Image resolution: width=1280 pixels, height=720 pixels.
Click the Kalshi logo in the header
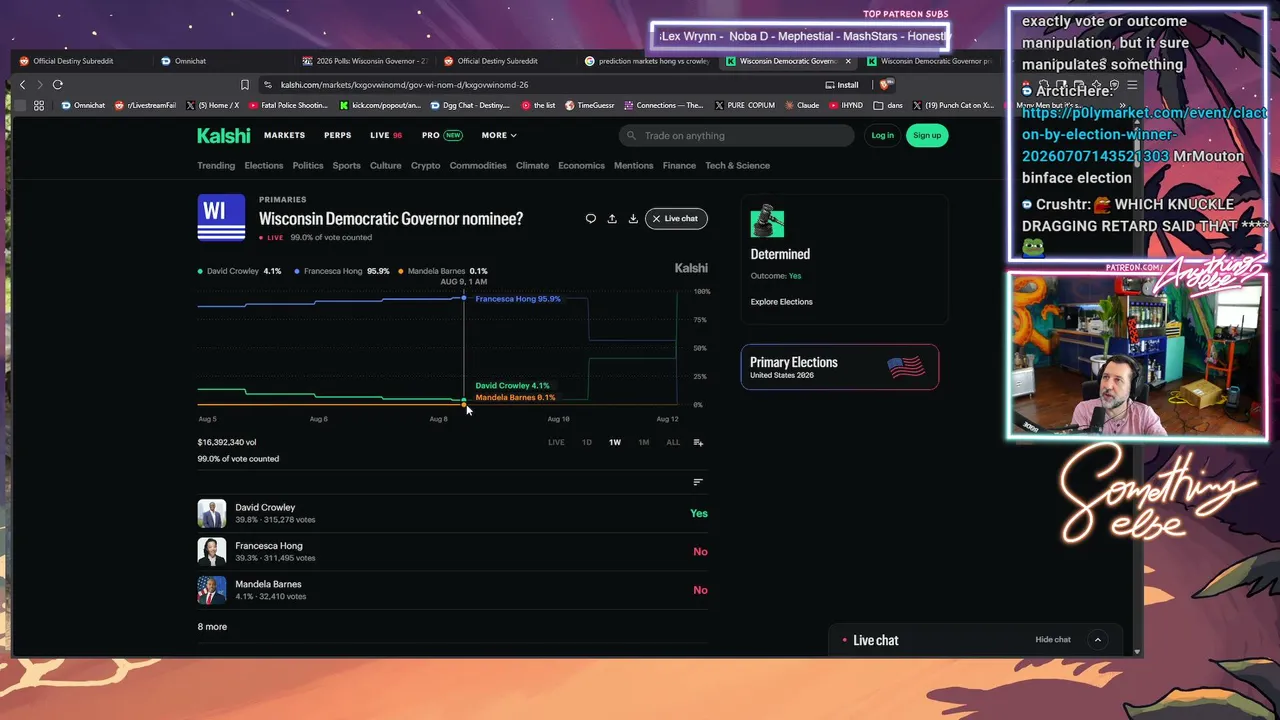pos(223,135)
